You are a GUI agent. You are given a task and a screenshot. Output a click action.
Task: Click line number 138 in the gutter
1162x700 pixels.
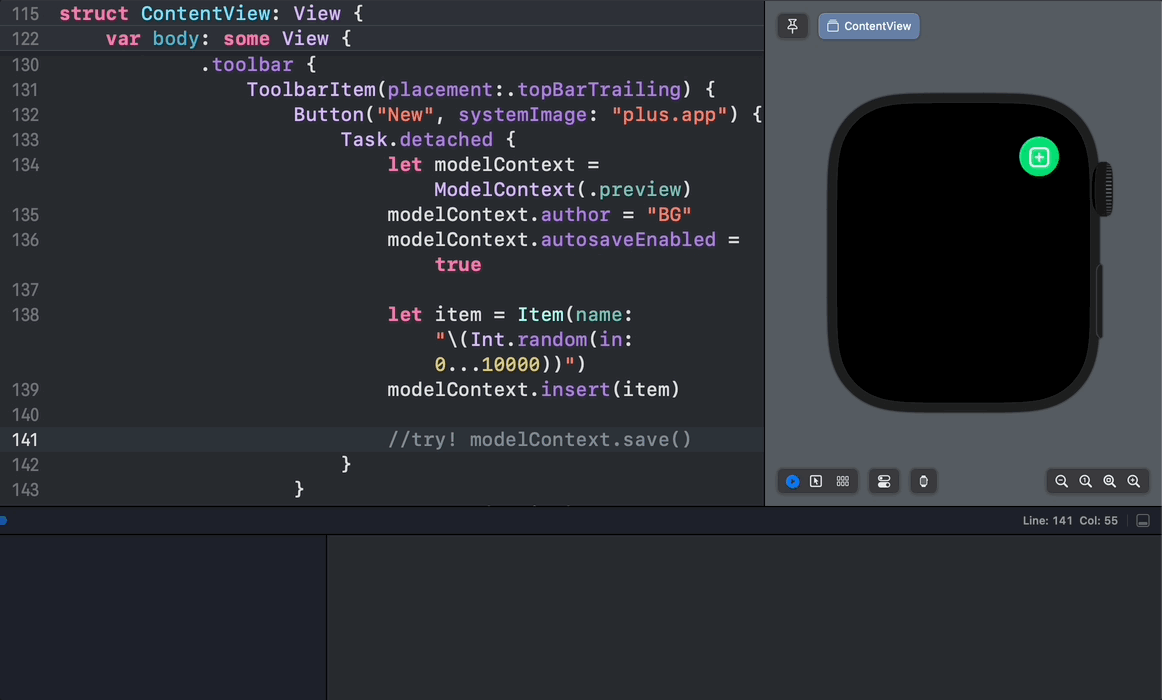coord(25,315)
